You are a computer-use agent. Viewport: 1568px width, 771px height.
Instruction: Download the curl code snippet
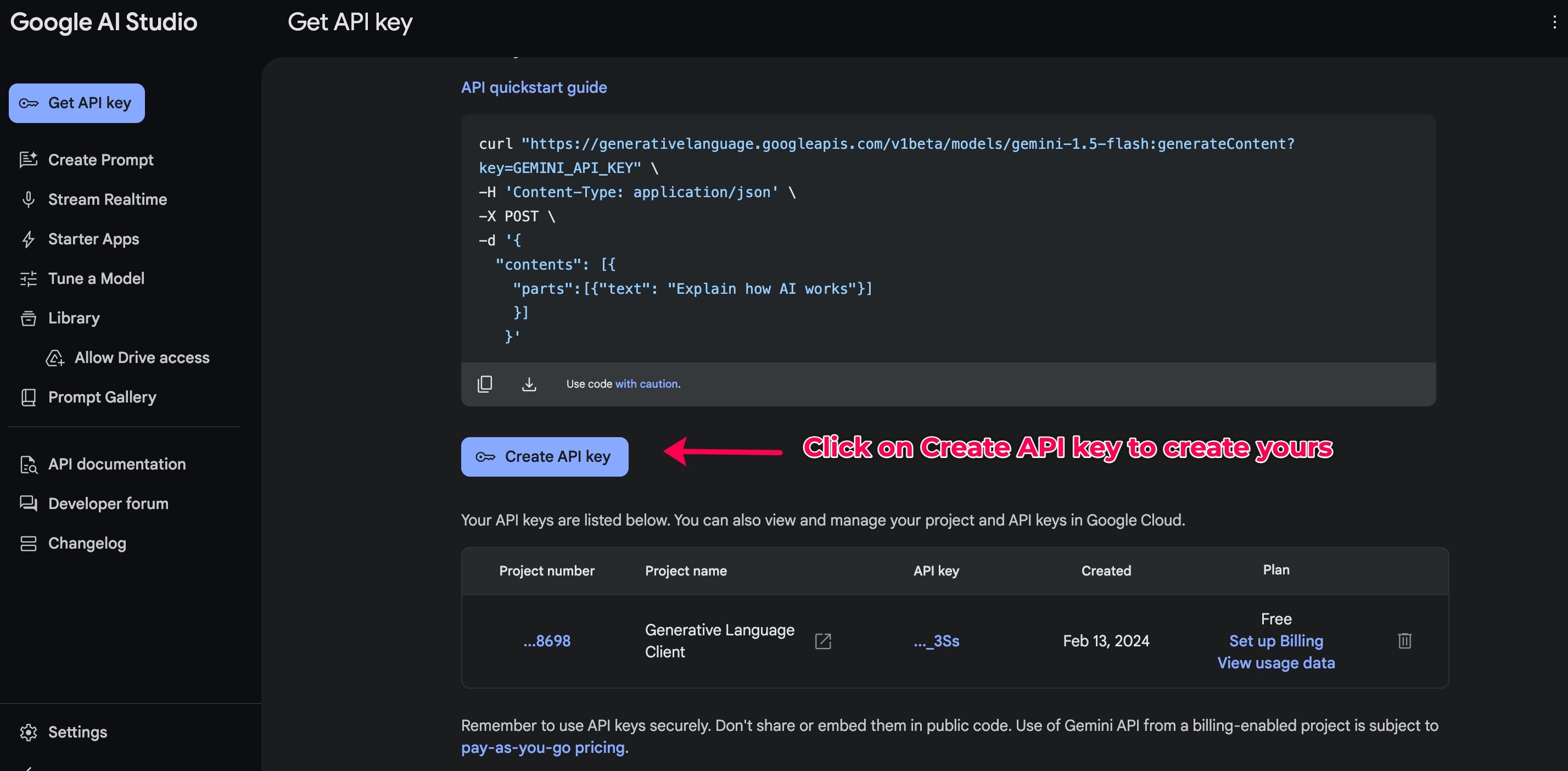coord(529,384)
